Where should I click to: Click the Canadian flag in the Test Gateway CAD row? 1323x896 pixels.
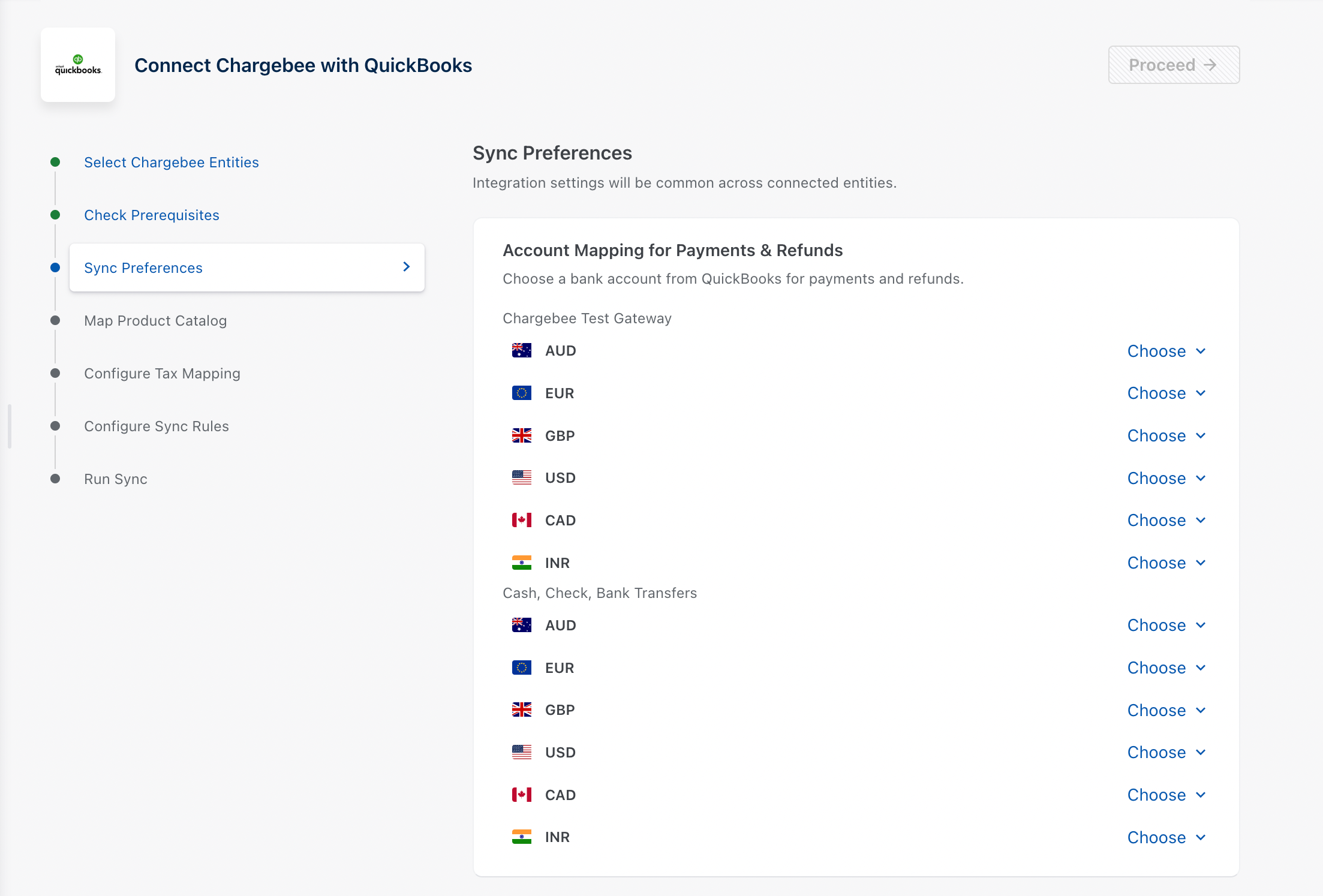(x=521, y=521)
